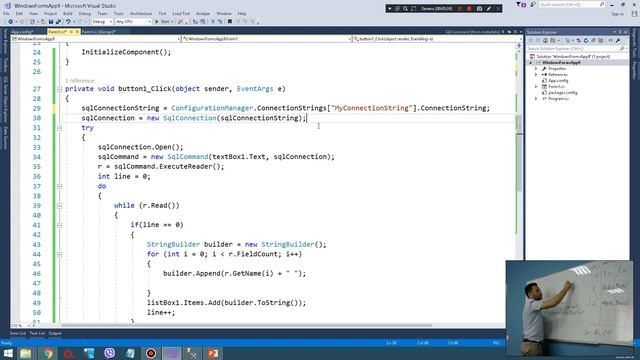Select the WindowsFormsApp9 project node
Viewport: 640px width, 360px height.
(561, 63)
